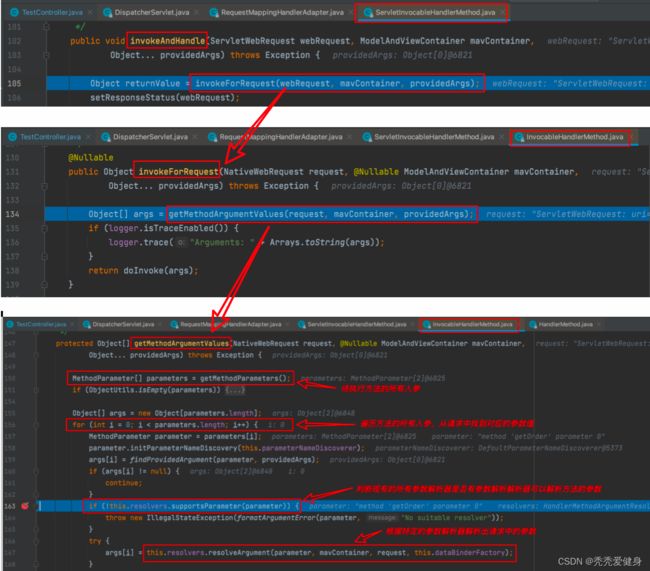This screenshot has height=571, width=650.
Task: Click the @Nullable annotation on line 130
Action: point(91,157)
